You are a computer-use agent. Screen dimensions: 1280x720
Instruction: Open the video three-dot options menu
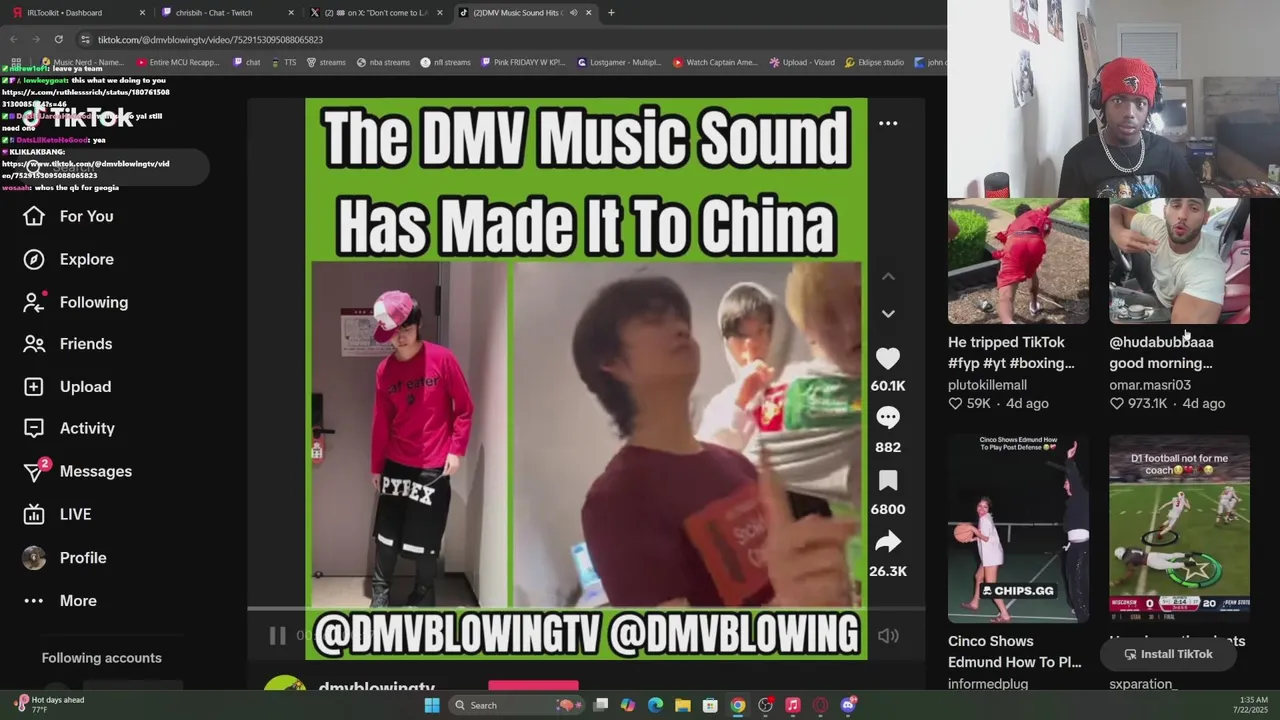(888, 123)
